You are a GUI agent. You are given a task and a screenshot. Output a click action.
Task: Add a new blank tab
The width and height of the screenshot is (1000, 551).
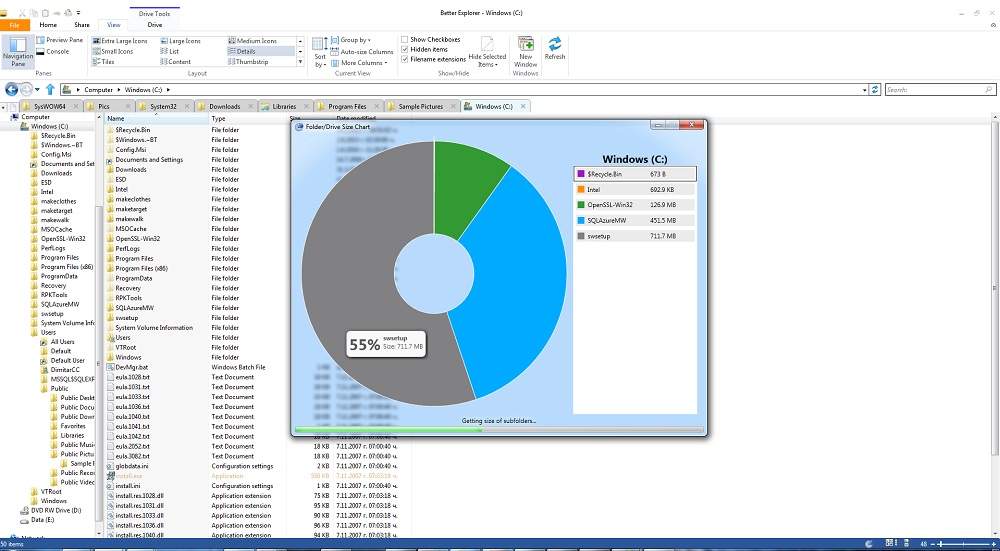14,107
